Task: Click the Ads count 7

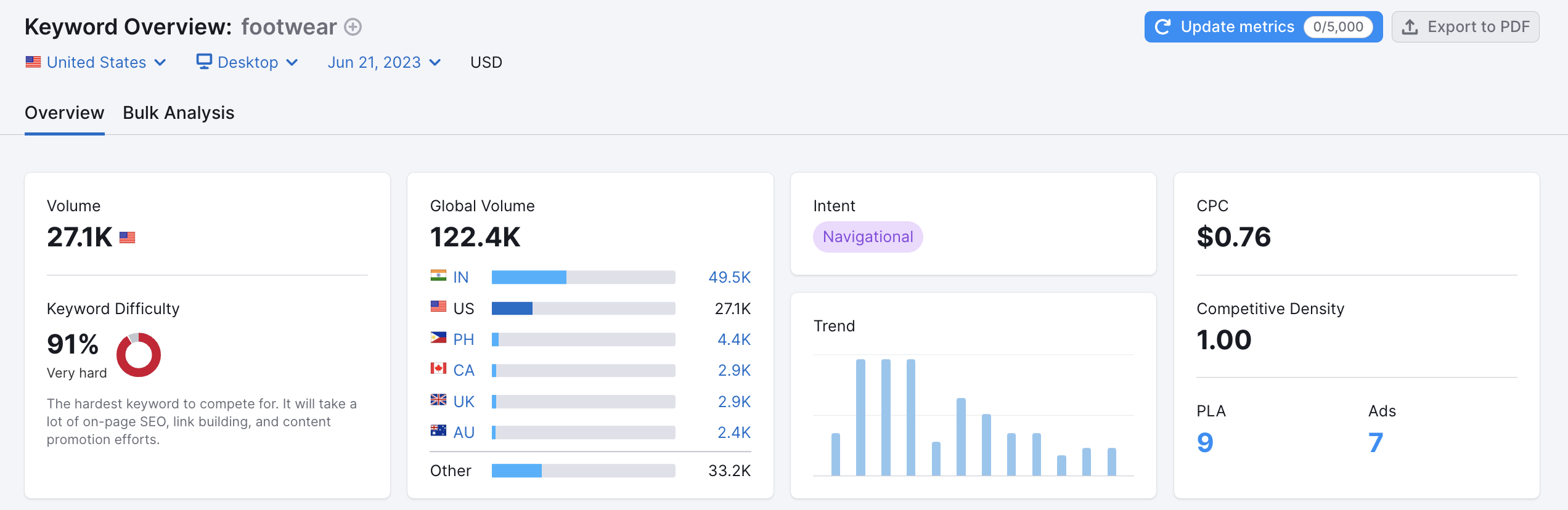Action: [1376, 442]
